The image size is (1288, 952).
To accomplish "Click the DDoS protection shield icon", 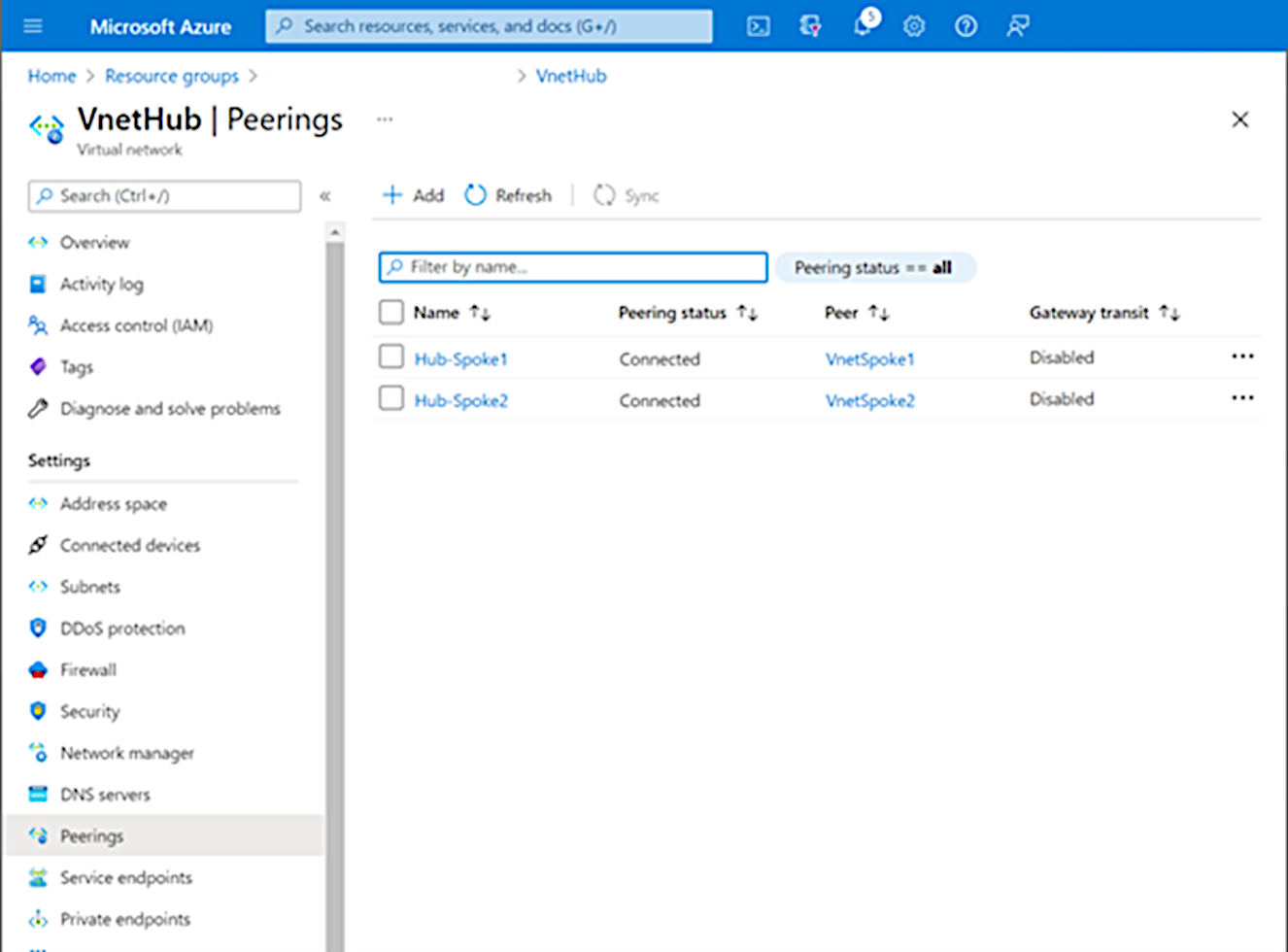I will [x=38, y=628].
